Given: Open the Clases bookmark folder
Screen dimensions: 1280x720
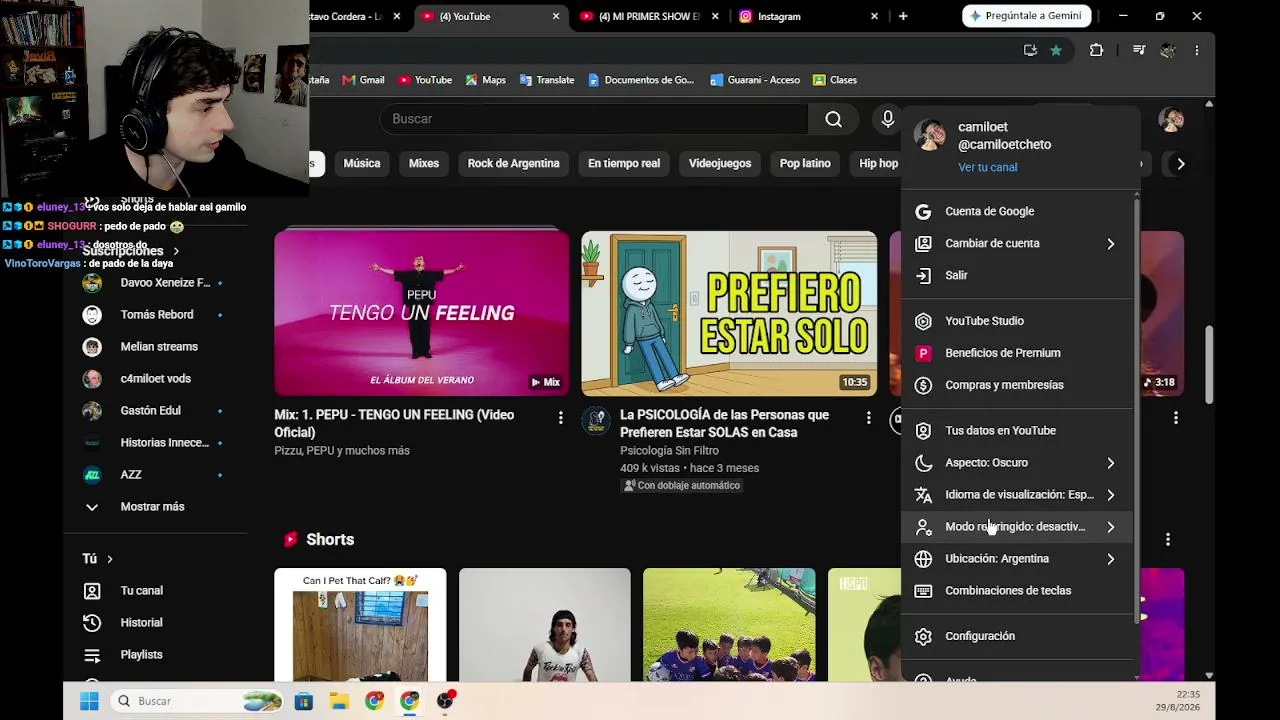Looking at the screenshot, I should click(x=835, y=80).
